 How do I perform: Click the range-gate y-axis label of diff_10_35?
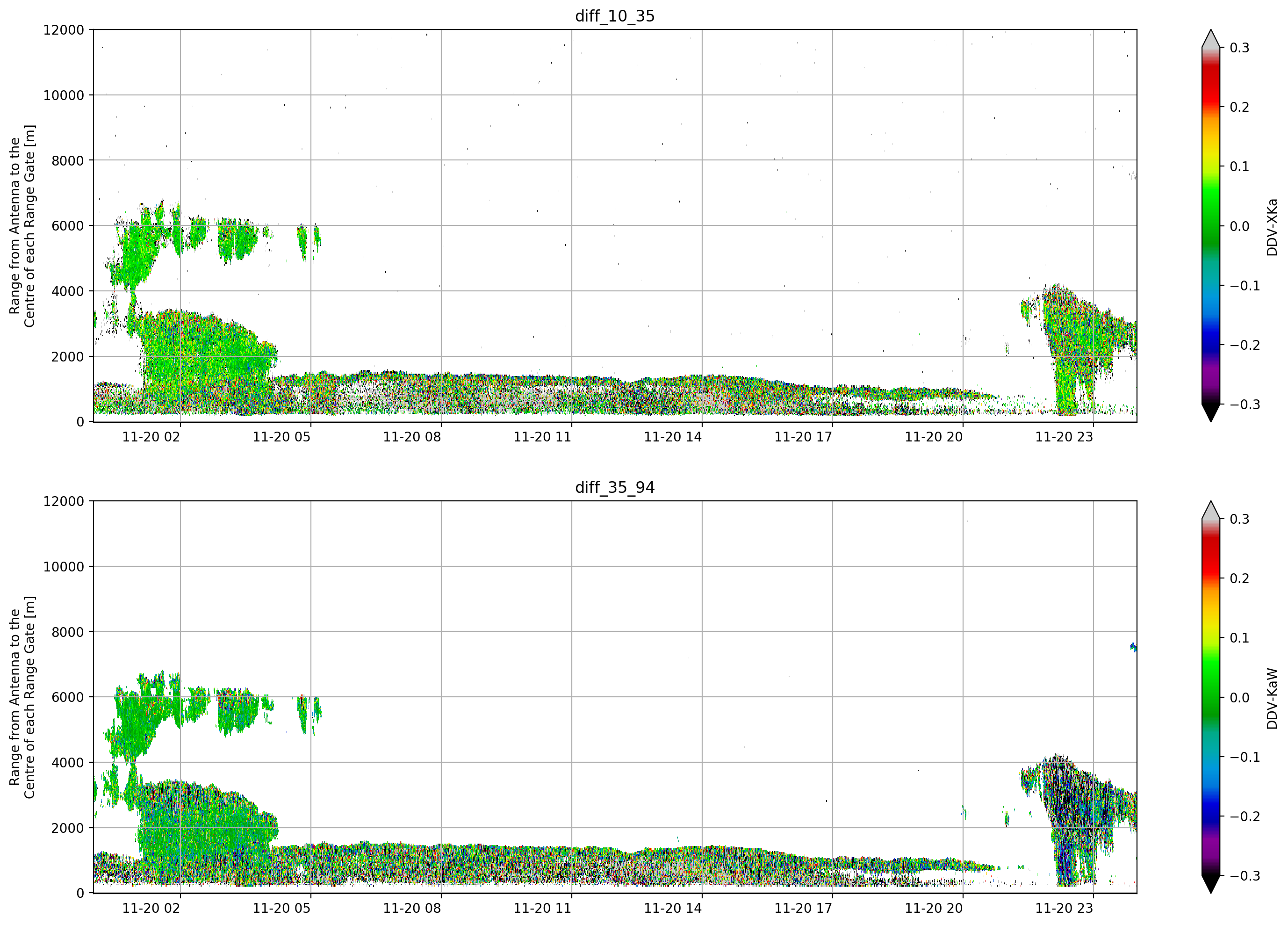[x=22, y=226]
